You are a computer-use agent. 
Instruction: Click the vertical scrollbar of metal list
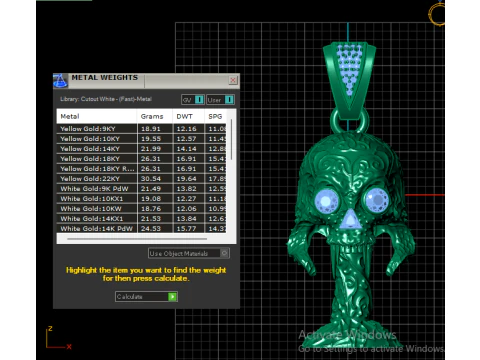(x=231, y=140)
